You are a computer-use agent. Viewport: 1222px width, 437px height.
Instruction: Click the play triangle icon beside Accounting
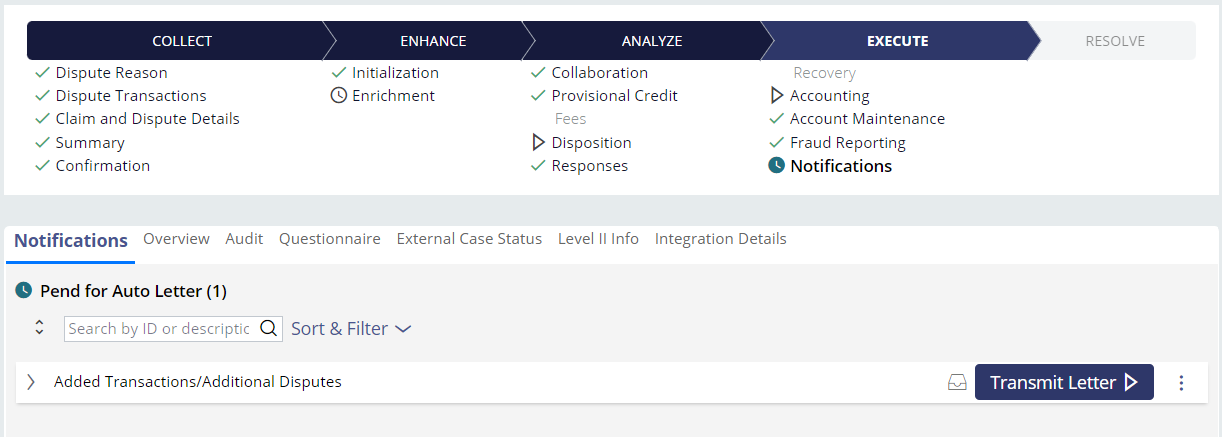(x=777, y=96)
